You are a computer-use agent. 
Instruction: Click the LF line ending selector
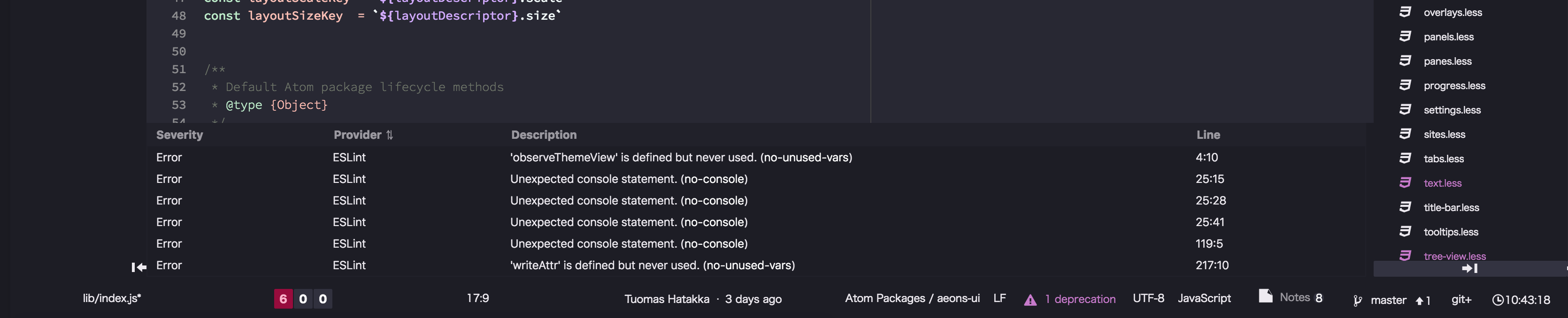[999, 299]
